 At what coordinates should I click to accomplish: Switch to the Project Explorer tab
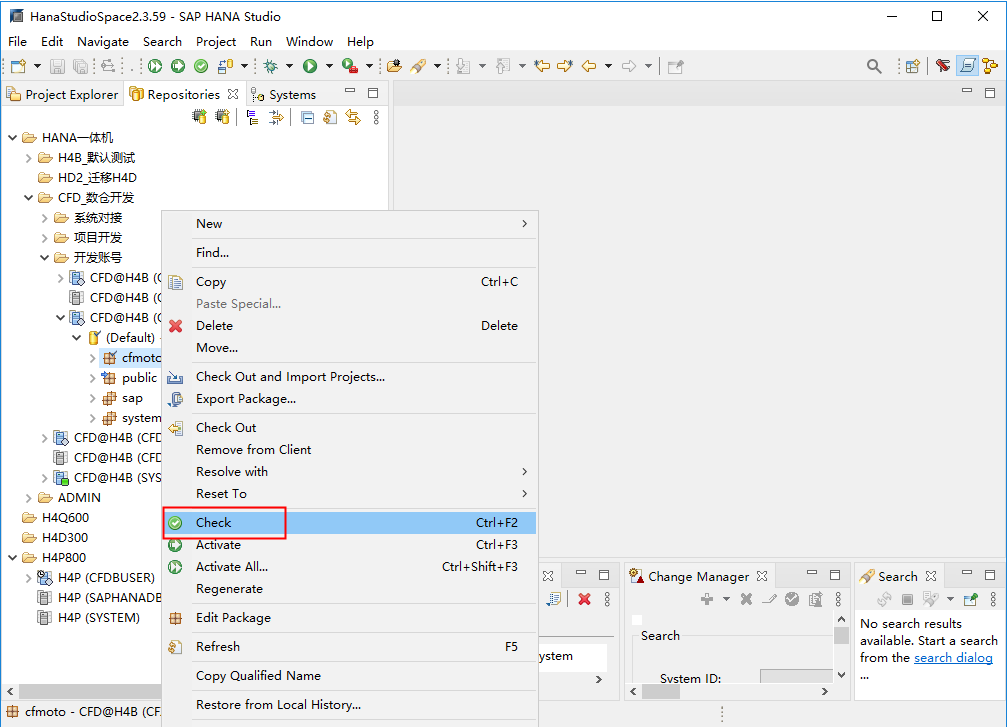(62, 94)
